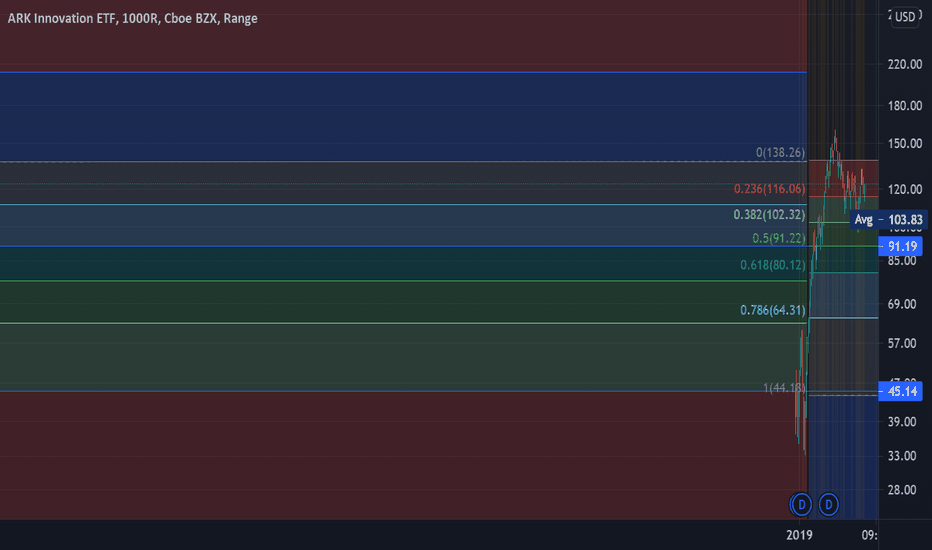Viewport: 932px width, 550px height.
Task: Select the 0.786(64.31) Fibonacci level label
Action: click(773, 310)
